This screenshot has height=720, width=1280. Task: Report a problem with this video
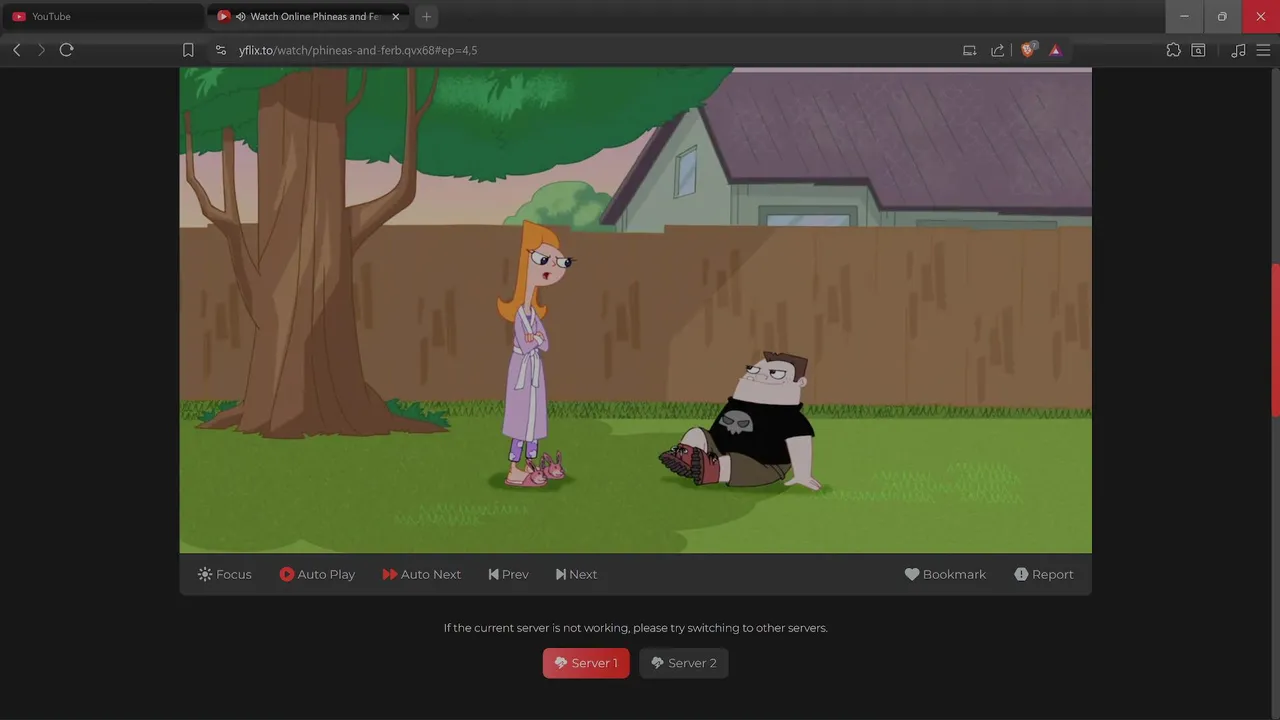(x=1044, y=574)
